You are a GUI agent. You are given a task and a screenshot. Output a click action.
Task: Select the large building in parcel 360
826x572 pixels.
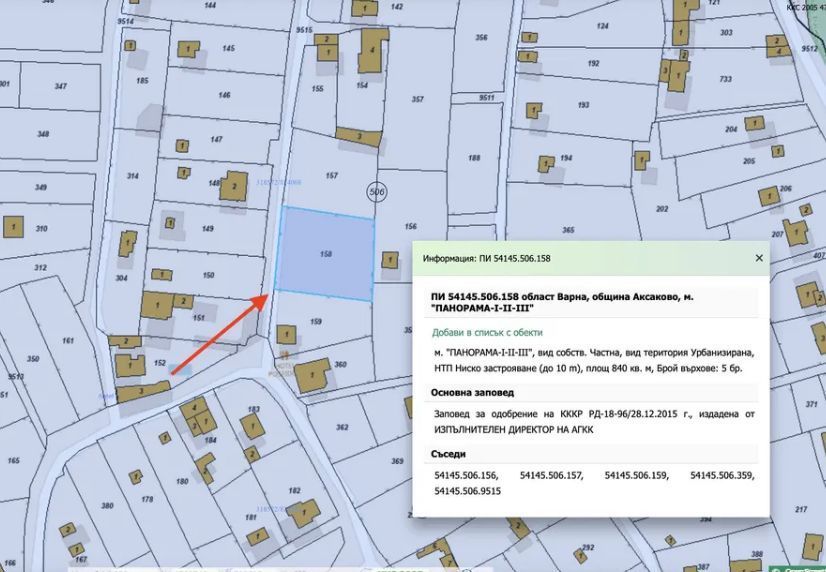312,375
